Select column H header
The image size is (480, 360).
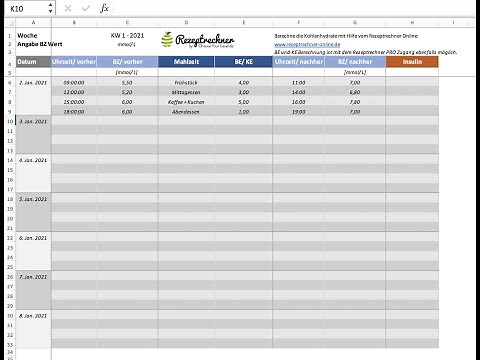pos(412,23)
